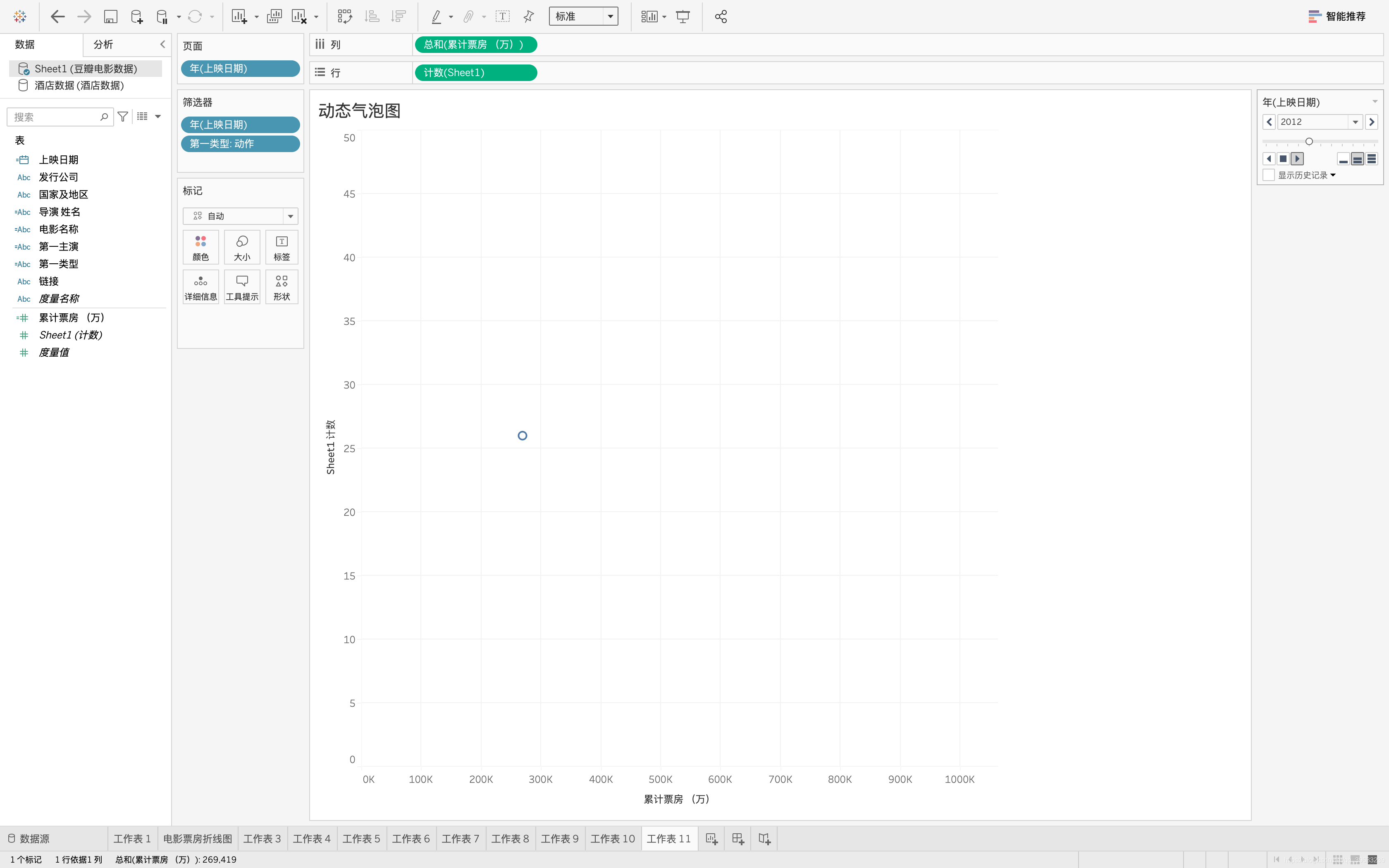Enable the show history checkbox

1269,175
